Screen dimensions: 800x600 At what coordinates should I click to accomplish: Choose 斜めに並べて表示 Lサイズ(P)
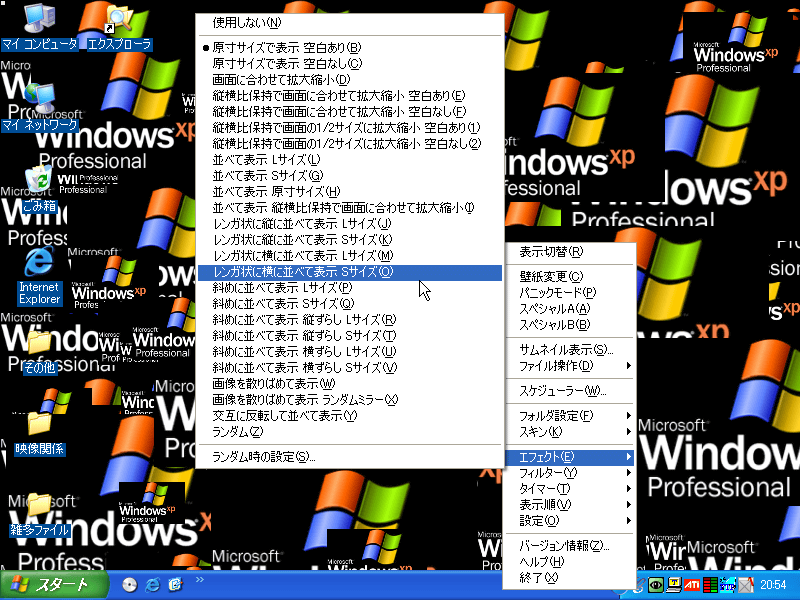click(350, 288)
